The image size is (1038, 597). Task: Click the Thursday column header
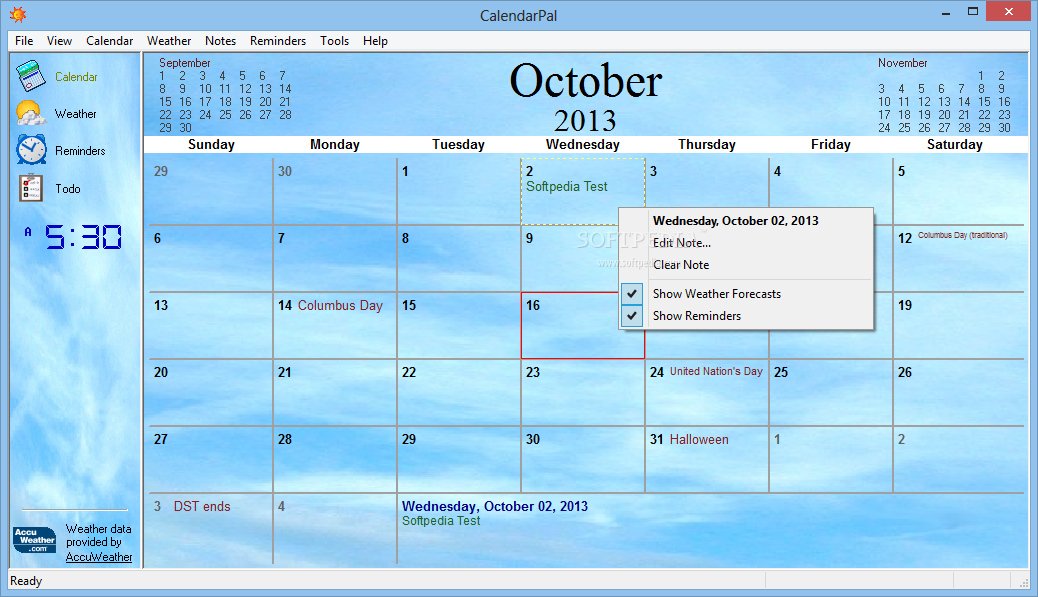tap(706, 144)
